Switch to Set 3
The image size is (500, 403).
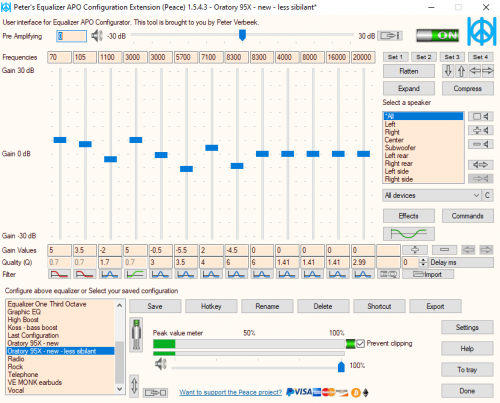tap(452, 57)
